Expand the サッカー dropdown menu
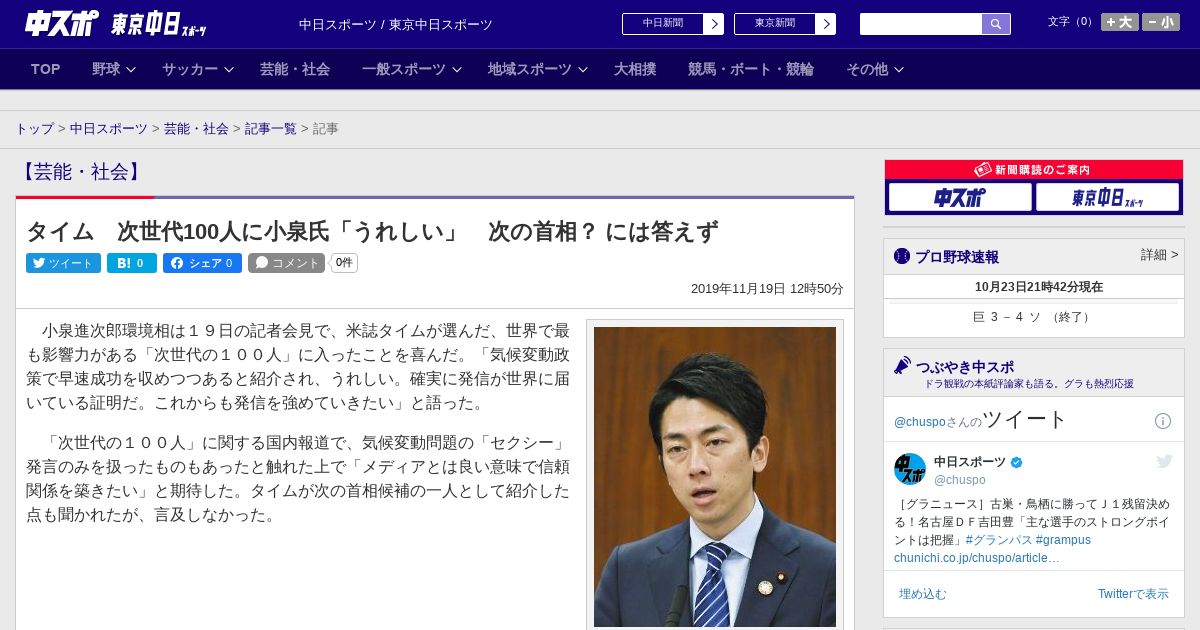The width and height of the screenshot is (1200, 630). click(x=197, y=69)
